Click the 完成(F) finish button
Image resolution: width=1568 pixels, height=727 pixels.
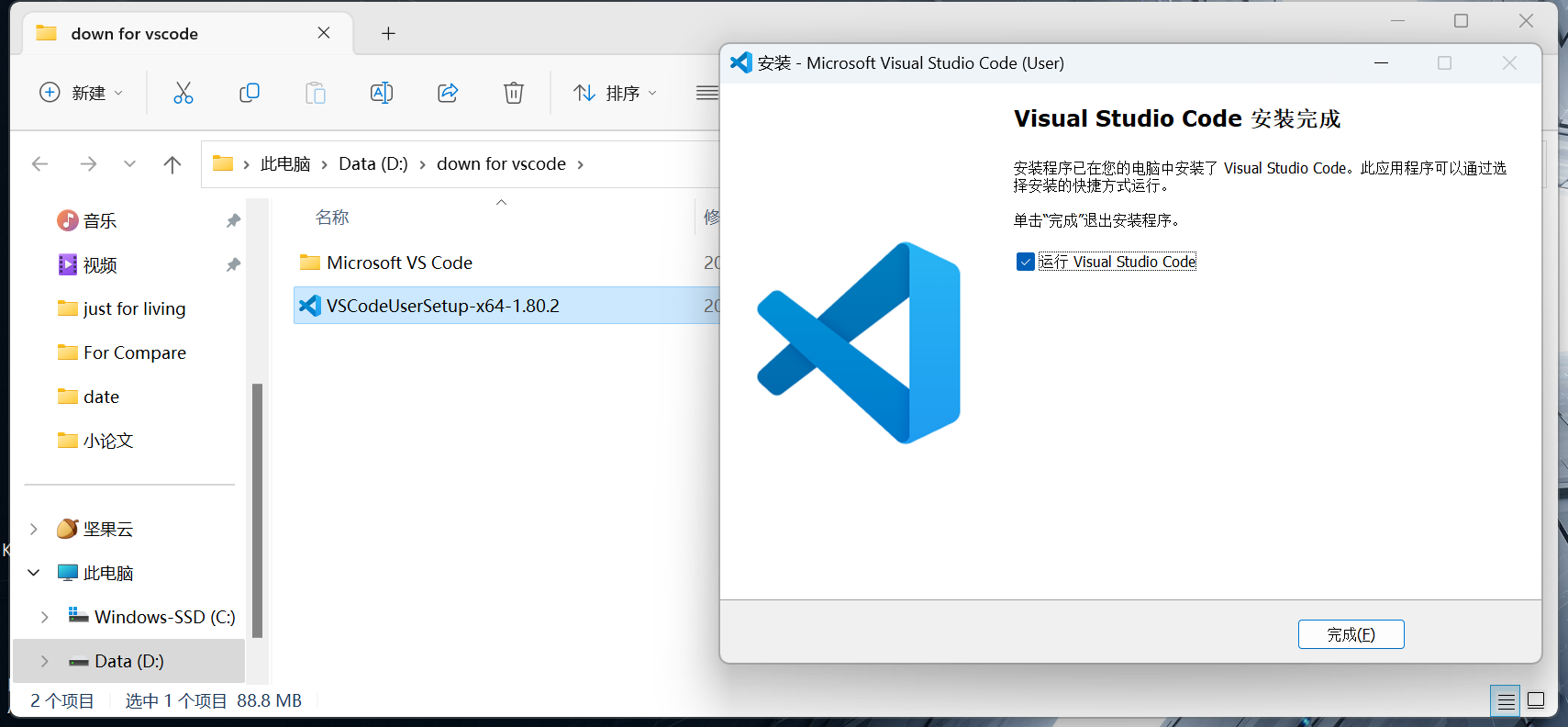1351,634
